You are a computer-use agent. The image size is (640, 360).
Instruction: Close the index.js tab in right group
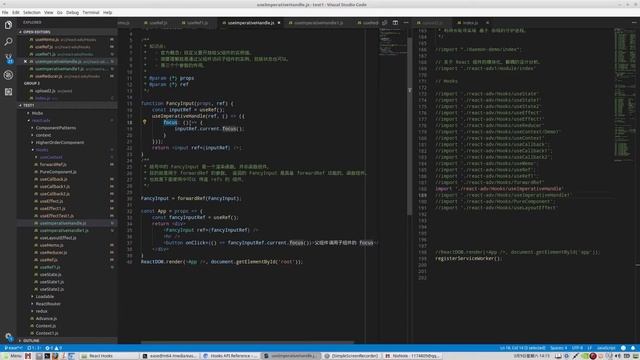[x=487, y=23]
